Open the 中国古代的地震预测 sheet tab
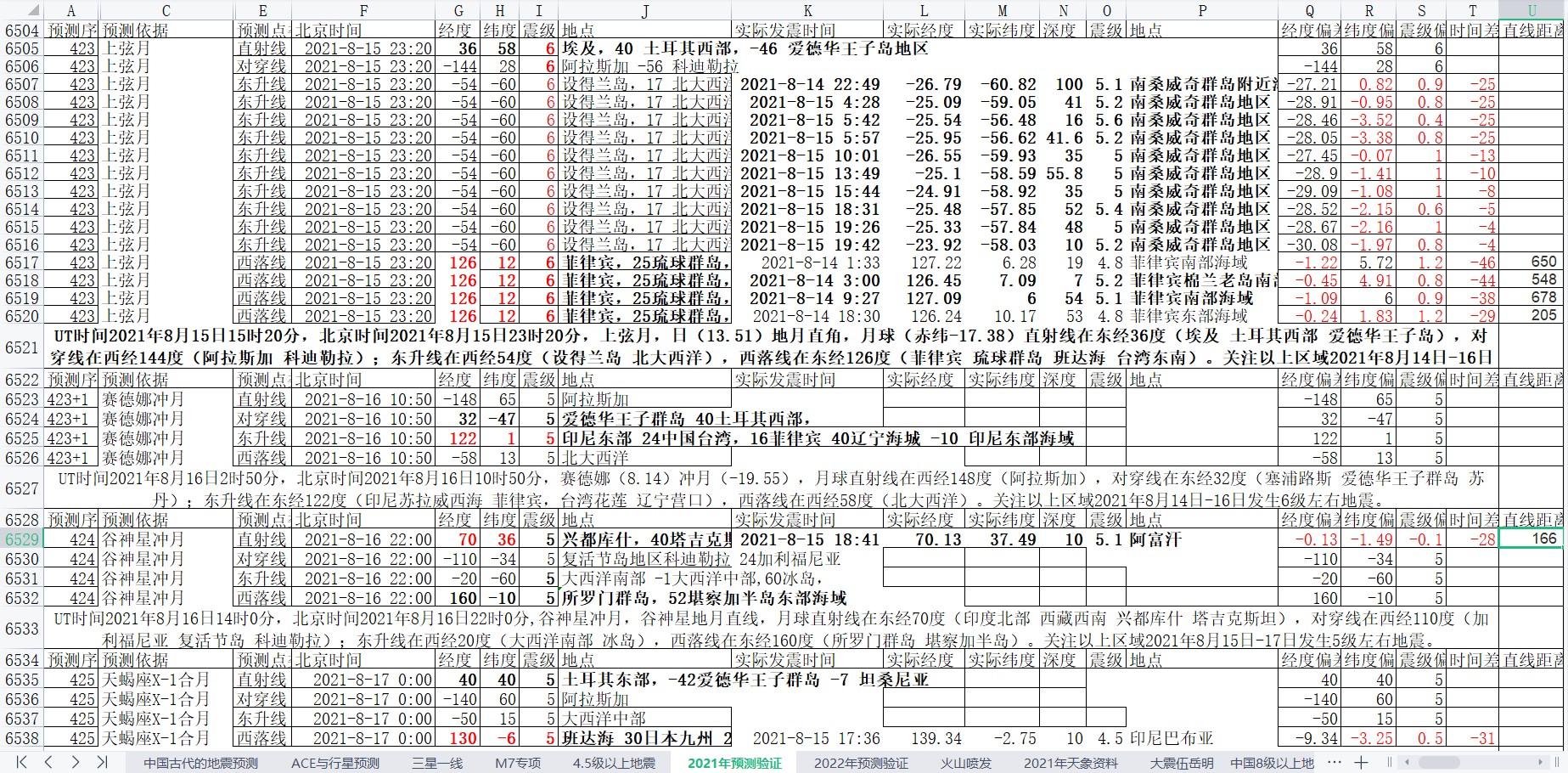 tap(200, 763)
